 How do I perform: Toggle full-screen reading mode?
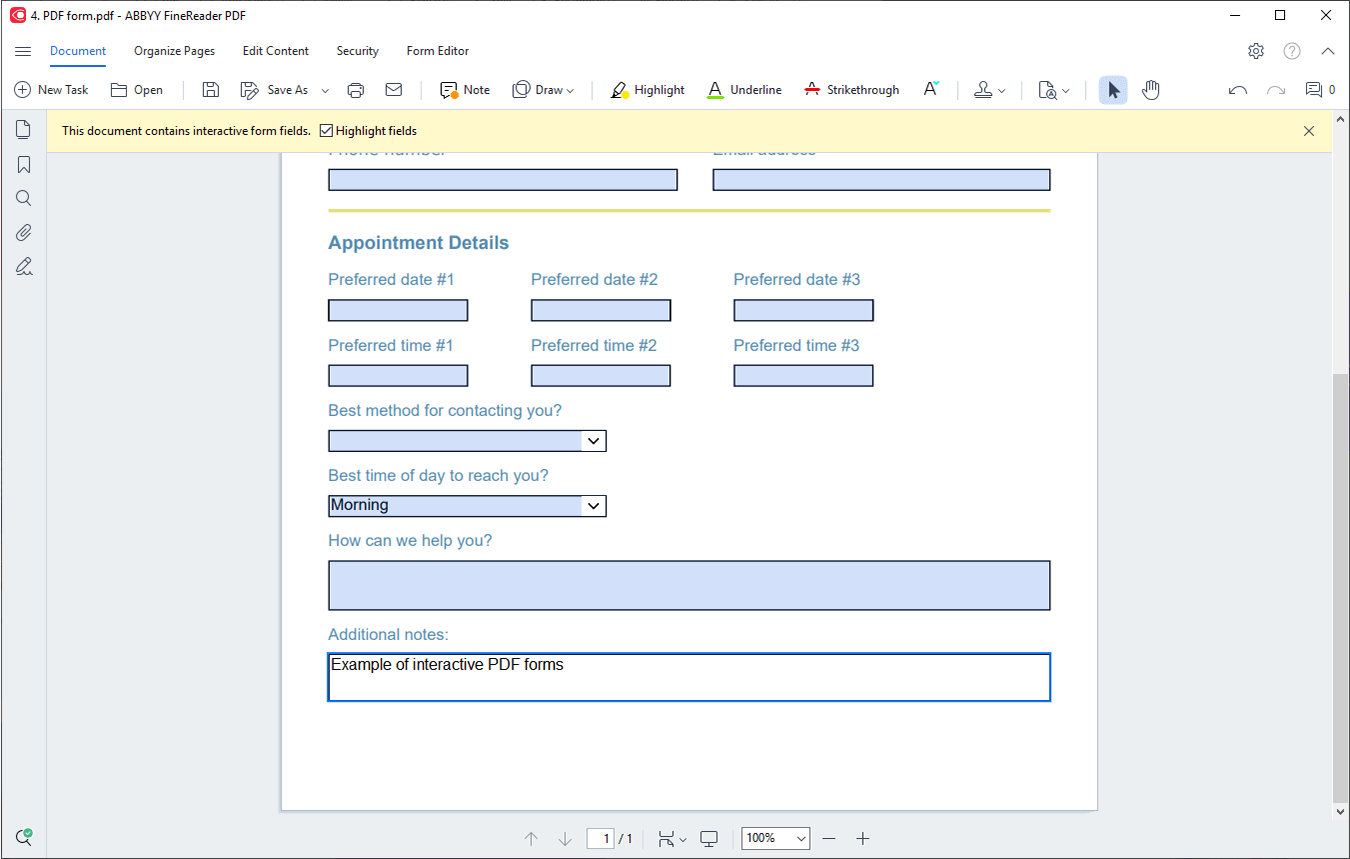click(x=709, y=838)
